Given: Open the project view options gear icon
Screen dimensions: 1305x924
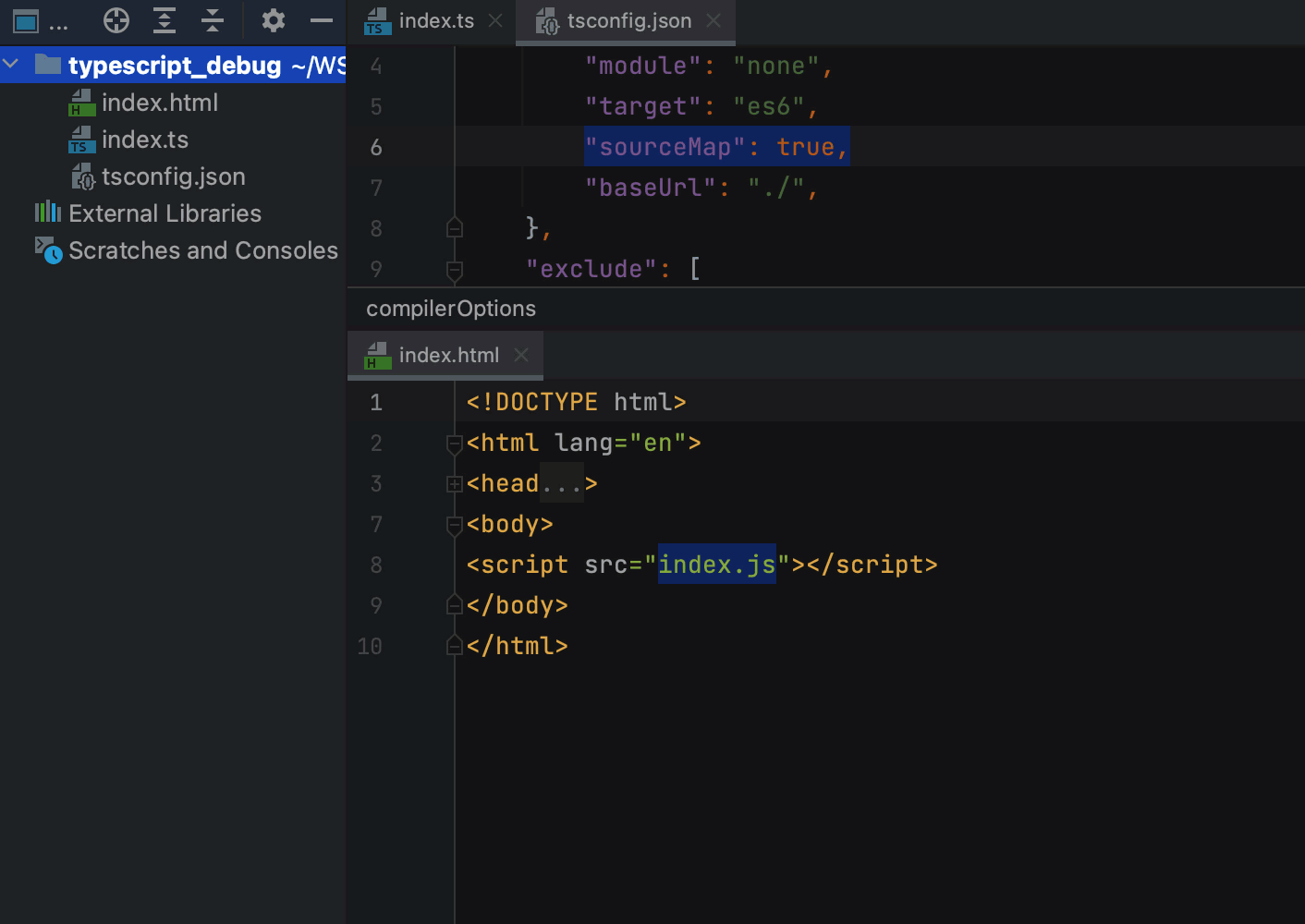Looking at the screenshot, I should 273,20.
